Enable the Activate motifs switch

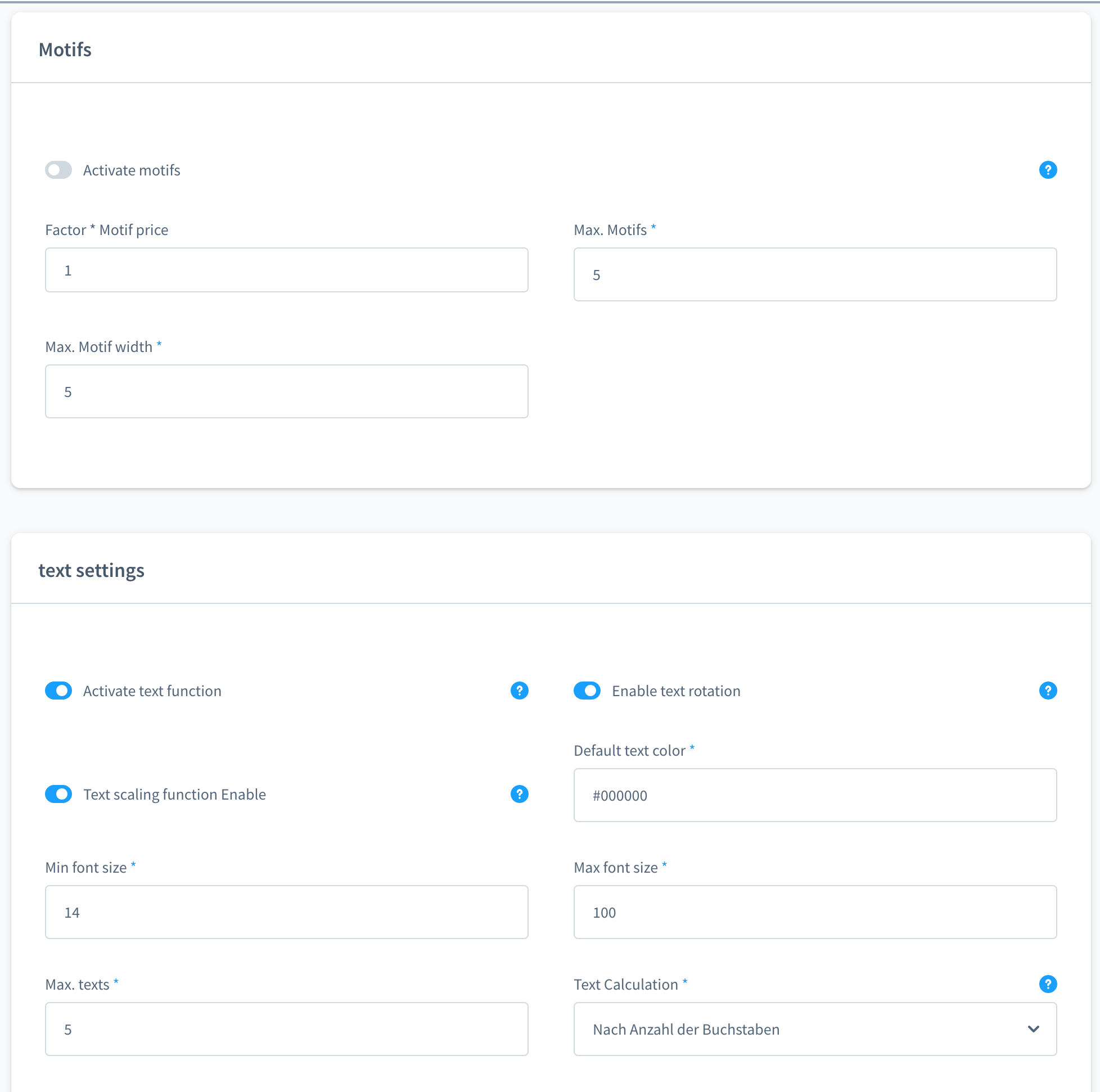coord(58,170)
